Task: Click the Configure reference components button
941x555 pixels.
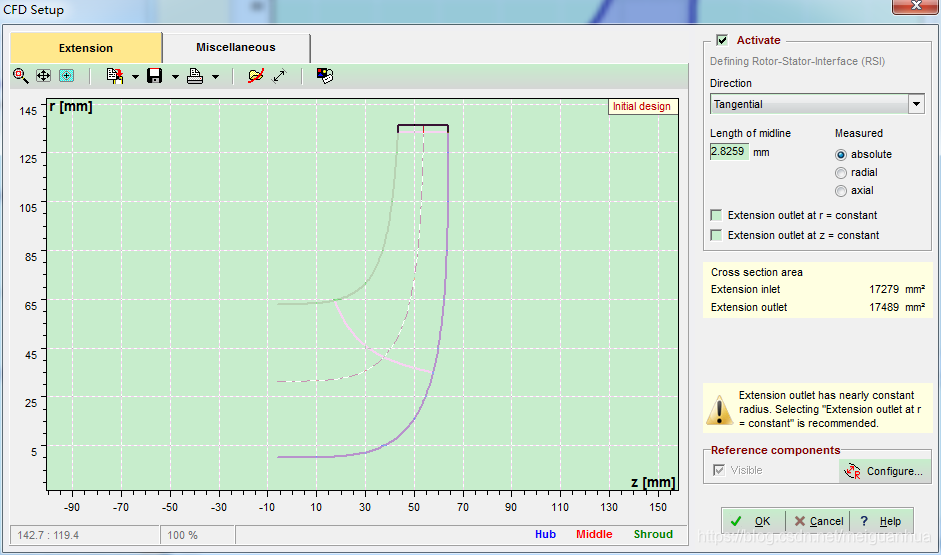Action: (885, 471)
